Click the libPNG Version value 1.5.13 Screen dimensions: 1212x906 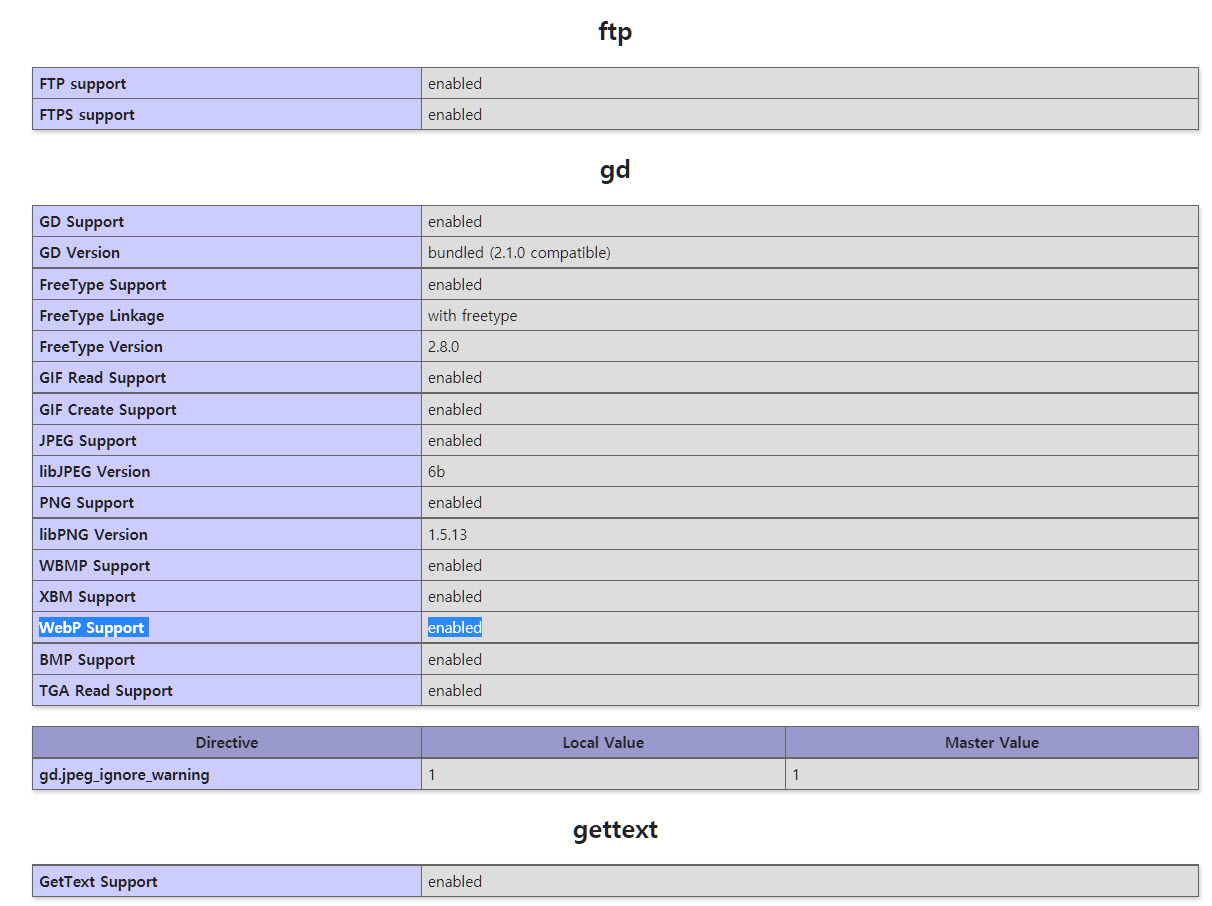click(447, 535)
